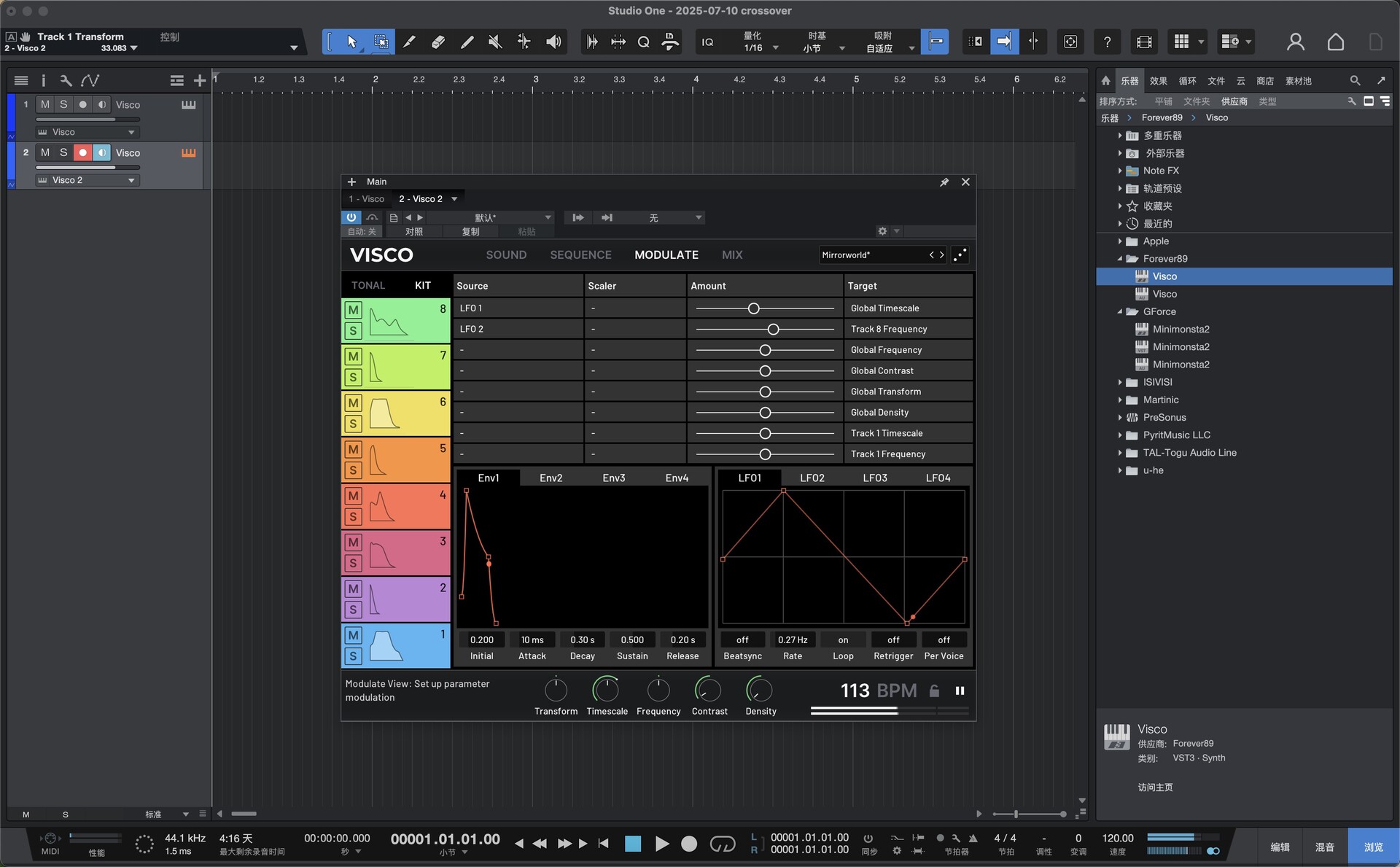
Task: Toggle Autoscroll arrow button
Action: point(1004,42)
